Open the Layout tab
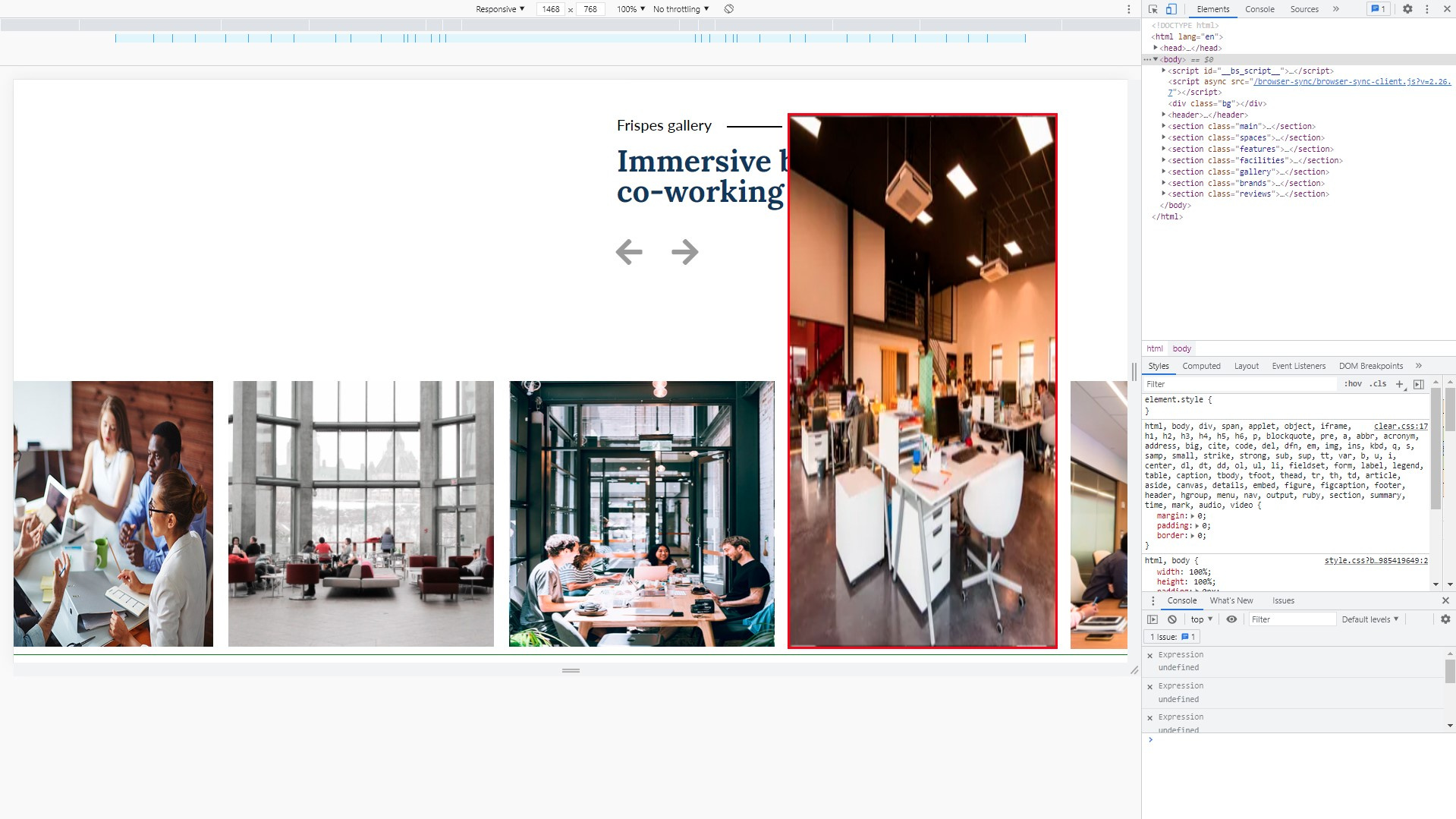The image size is (1456, 819). pos(1246,366)
